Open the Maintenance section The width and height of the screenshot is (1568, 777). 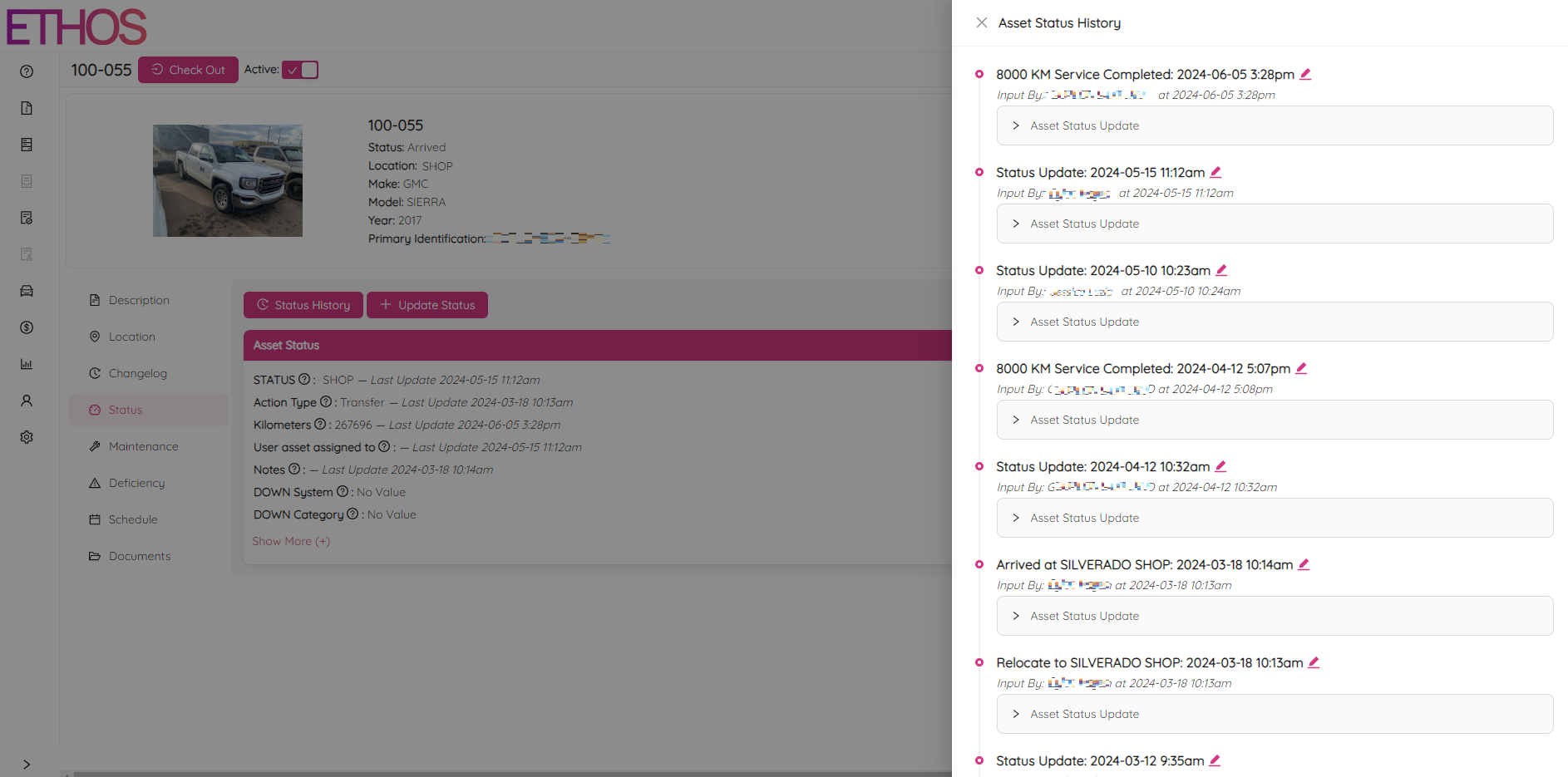(143, 446)
